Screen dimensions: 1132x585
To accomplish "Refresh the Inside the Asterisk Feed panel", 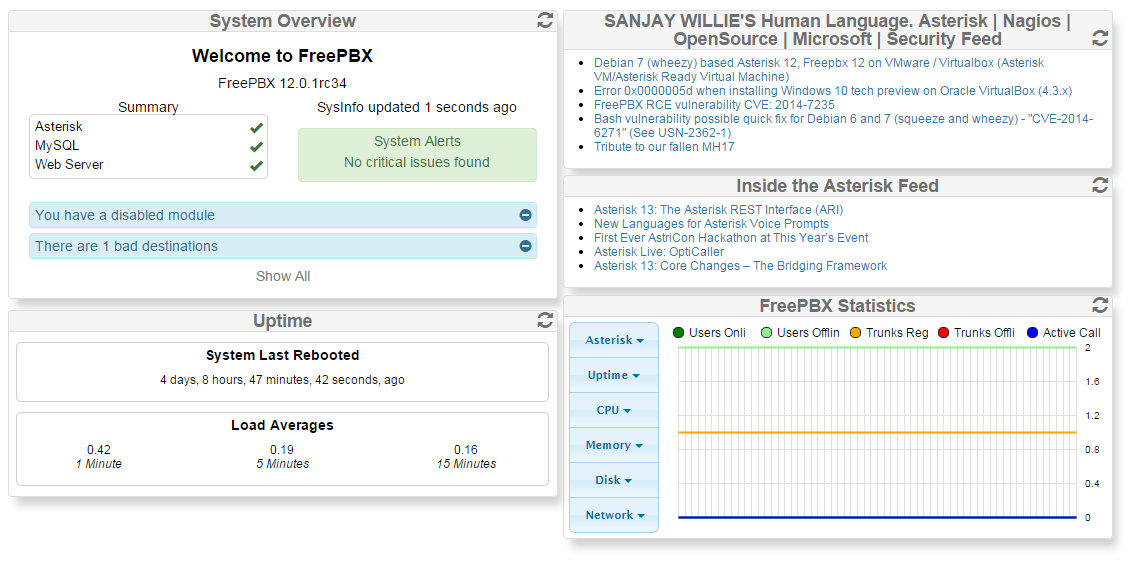I will coord(1100,186).
